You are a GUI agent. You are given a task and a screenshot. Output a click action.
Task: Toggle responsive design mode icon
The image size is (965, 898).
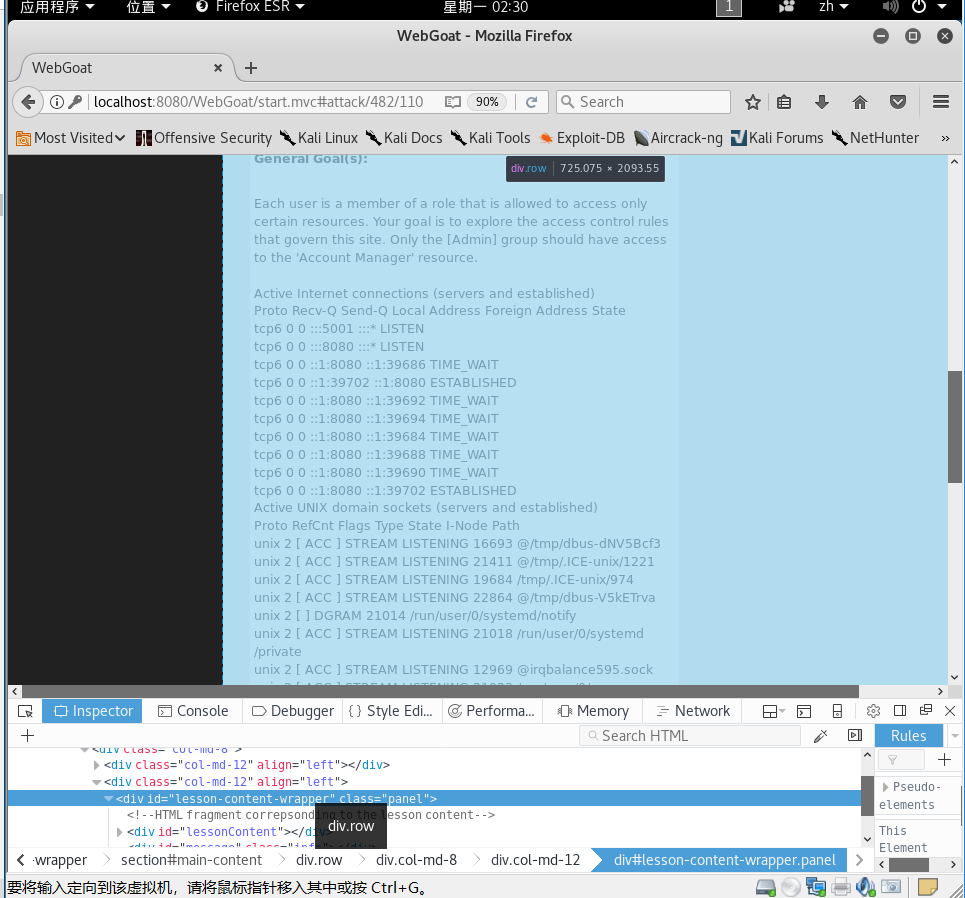[x=837, y=712]
